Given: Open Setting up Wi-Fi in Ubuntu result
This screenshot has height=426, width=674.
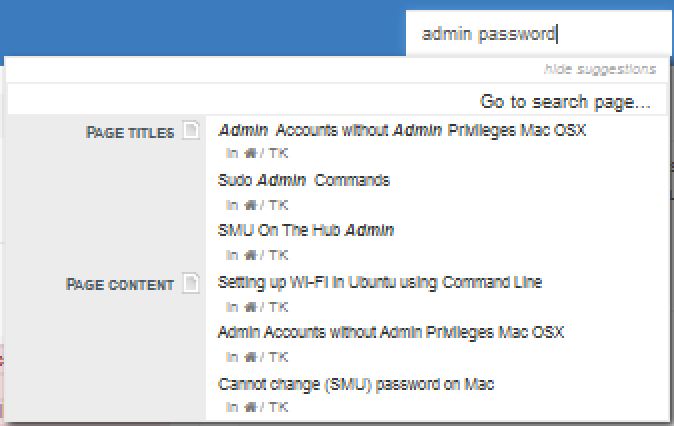Looking at the screenshot, I should [380, 283].
